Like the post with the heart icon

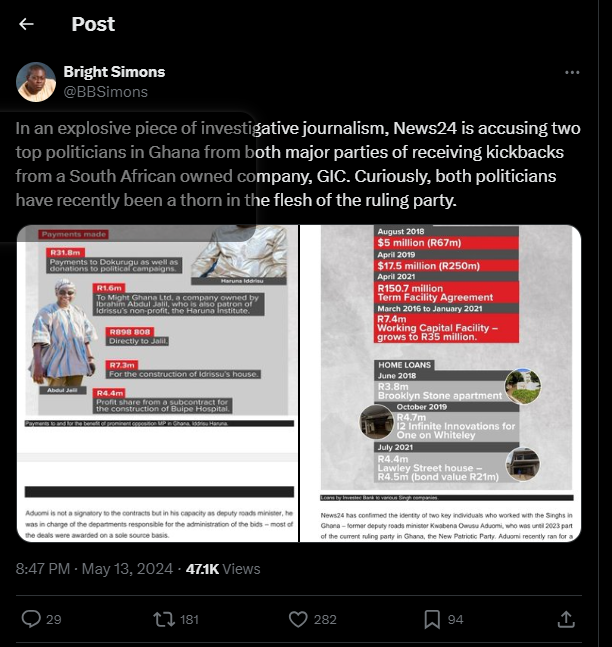click(297, 619)
